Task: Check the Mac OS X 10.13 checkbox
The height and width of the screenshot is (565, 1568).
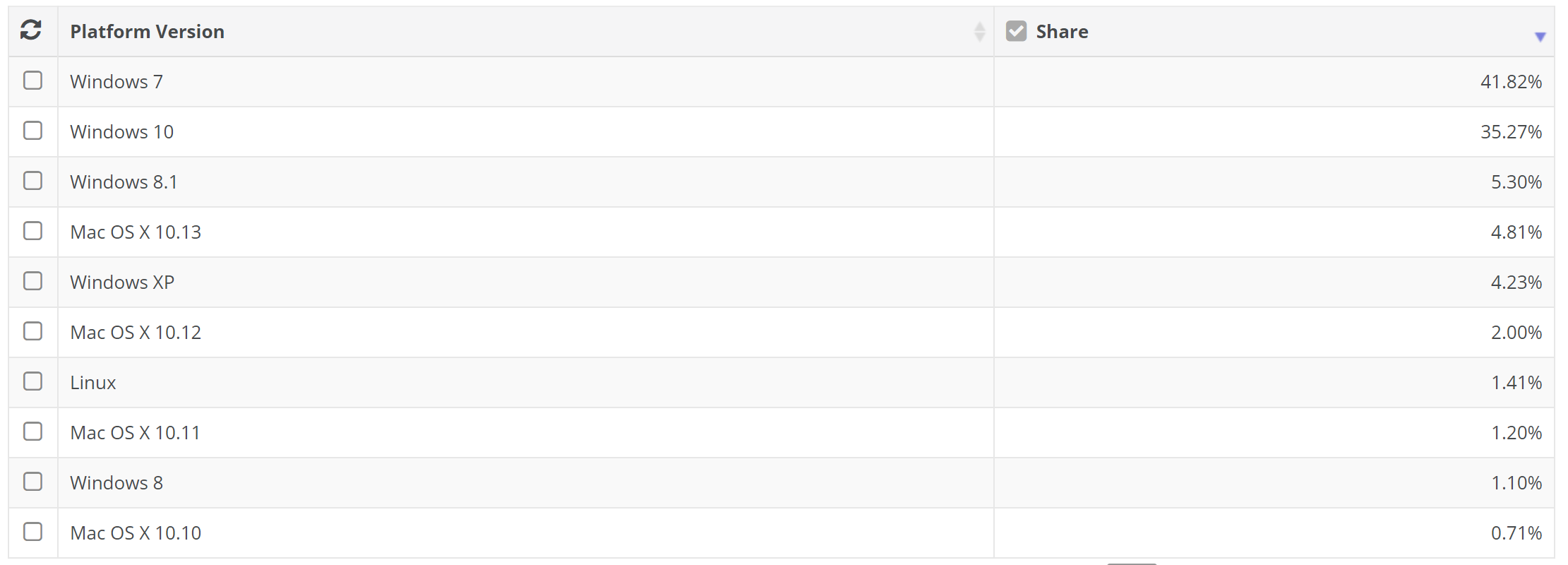Action: 32,231
